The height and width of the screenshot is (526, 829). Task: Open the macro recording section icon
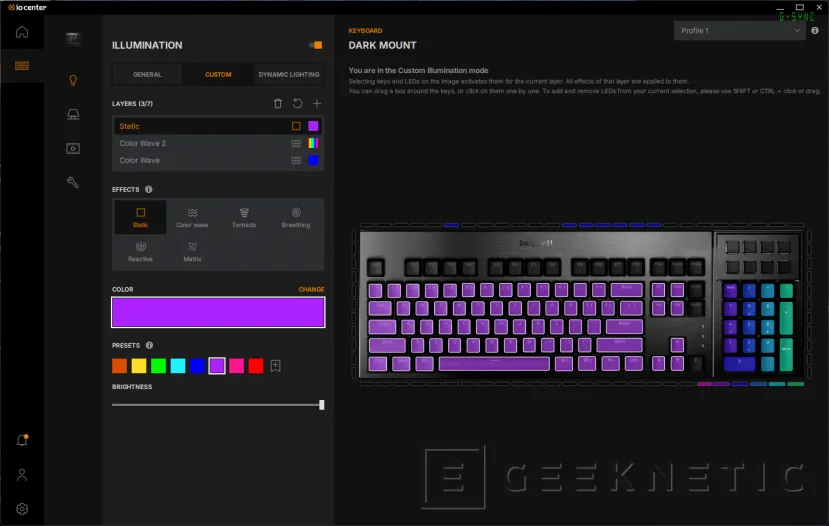pos(73,148)
